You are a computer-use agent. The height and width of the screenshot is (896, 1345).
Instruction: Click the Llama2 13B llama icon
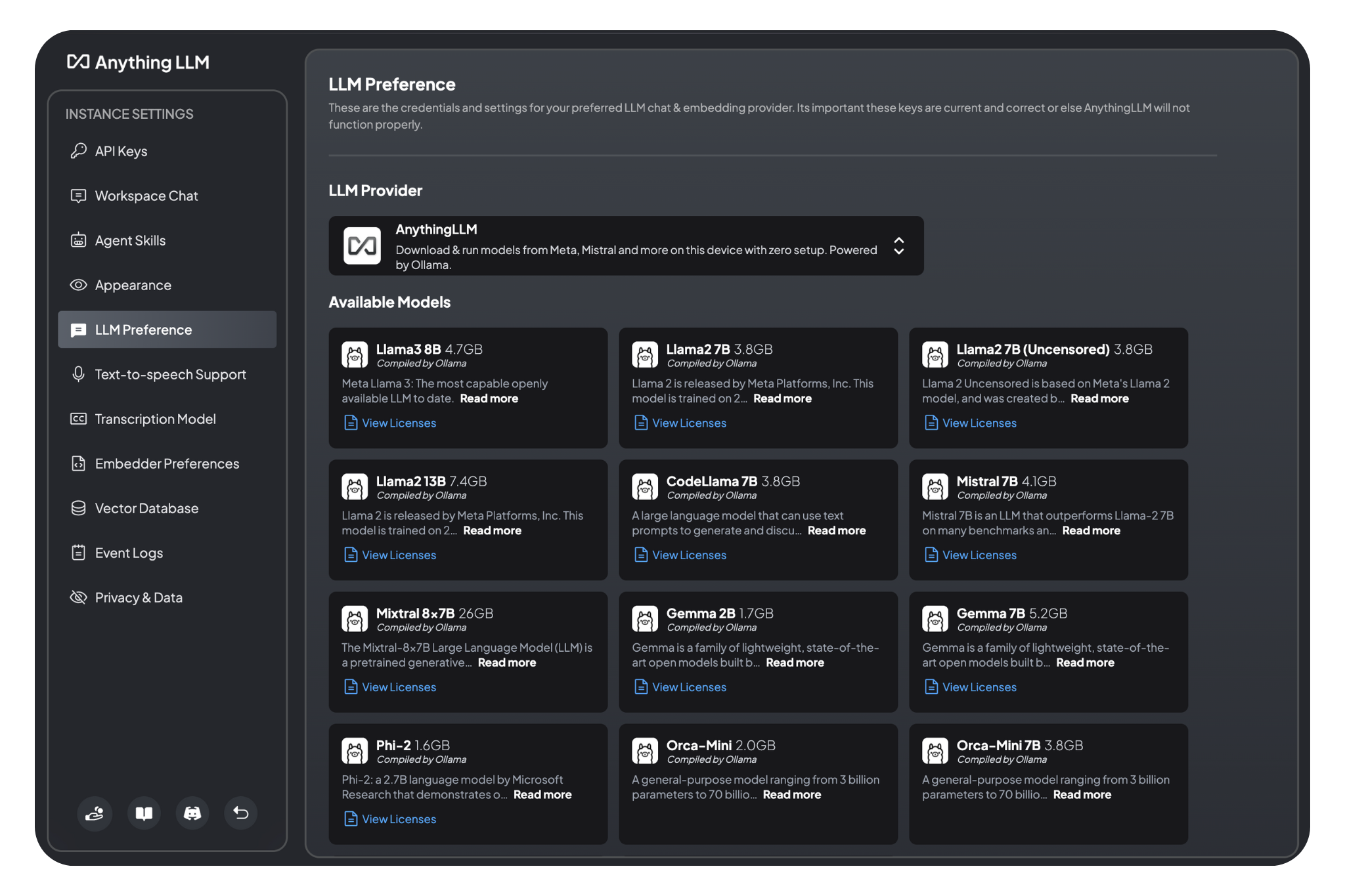click(355, 487)
